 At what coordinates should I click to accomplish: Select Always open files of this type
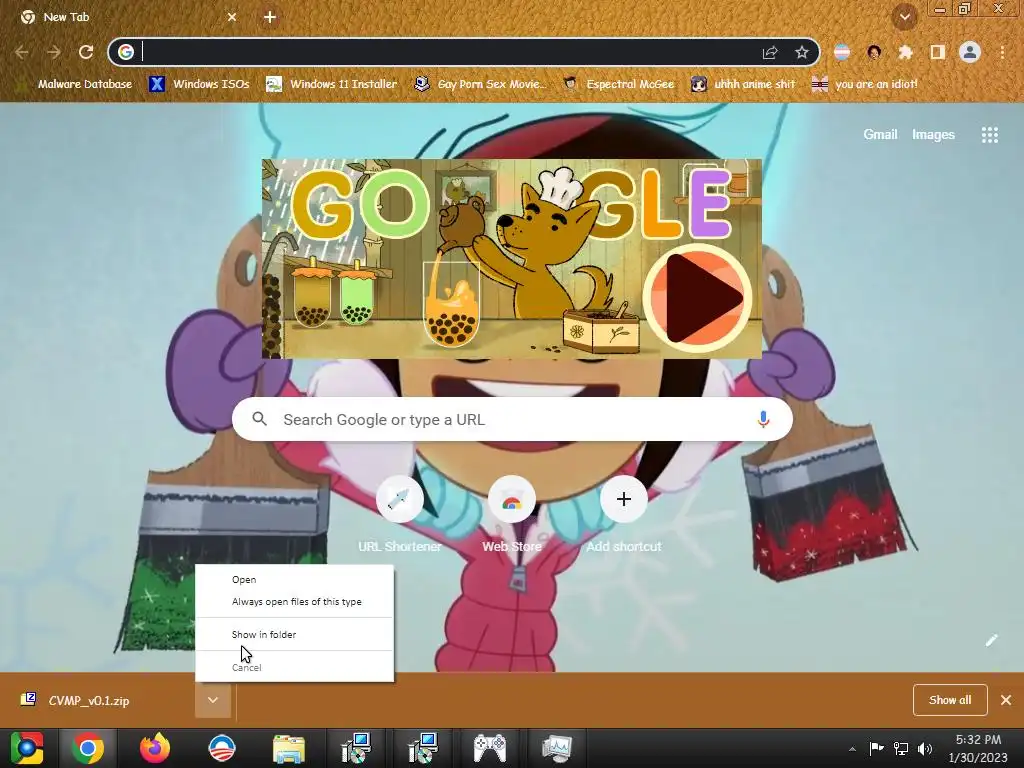click(296, 601)
